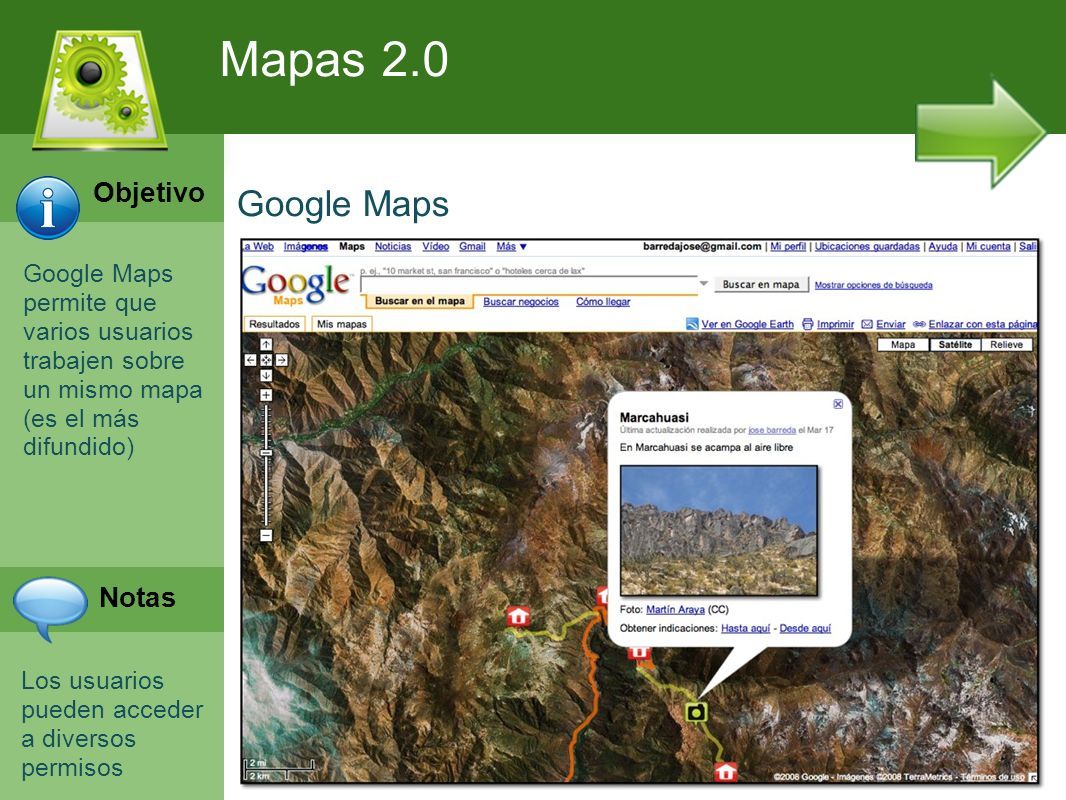Screen dimensions: 1066x800
Task: Click the Marcahuasi photo thumbnail
Action: tap(719, 531)
